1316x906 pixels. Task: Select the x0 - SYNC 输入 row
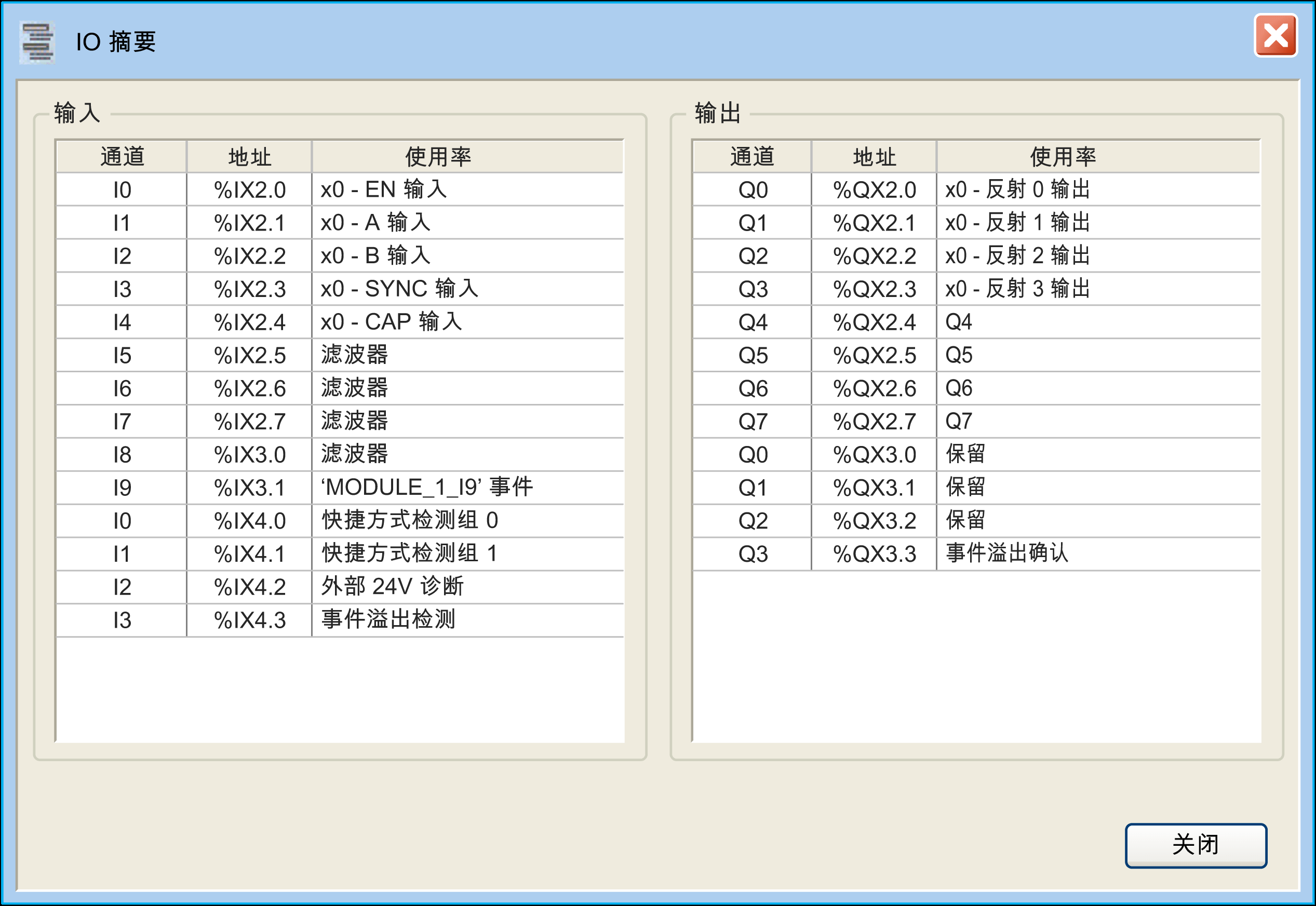399,289
